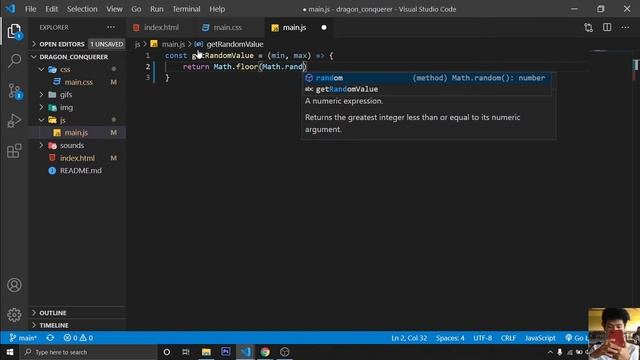Click the Go Live status bar button
Screen dimensions: 640x360
click(576, 338)
